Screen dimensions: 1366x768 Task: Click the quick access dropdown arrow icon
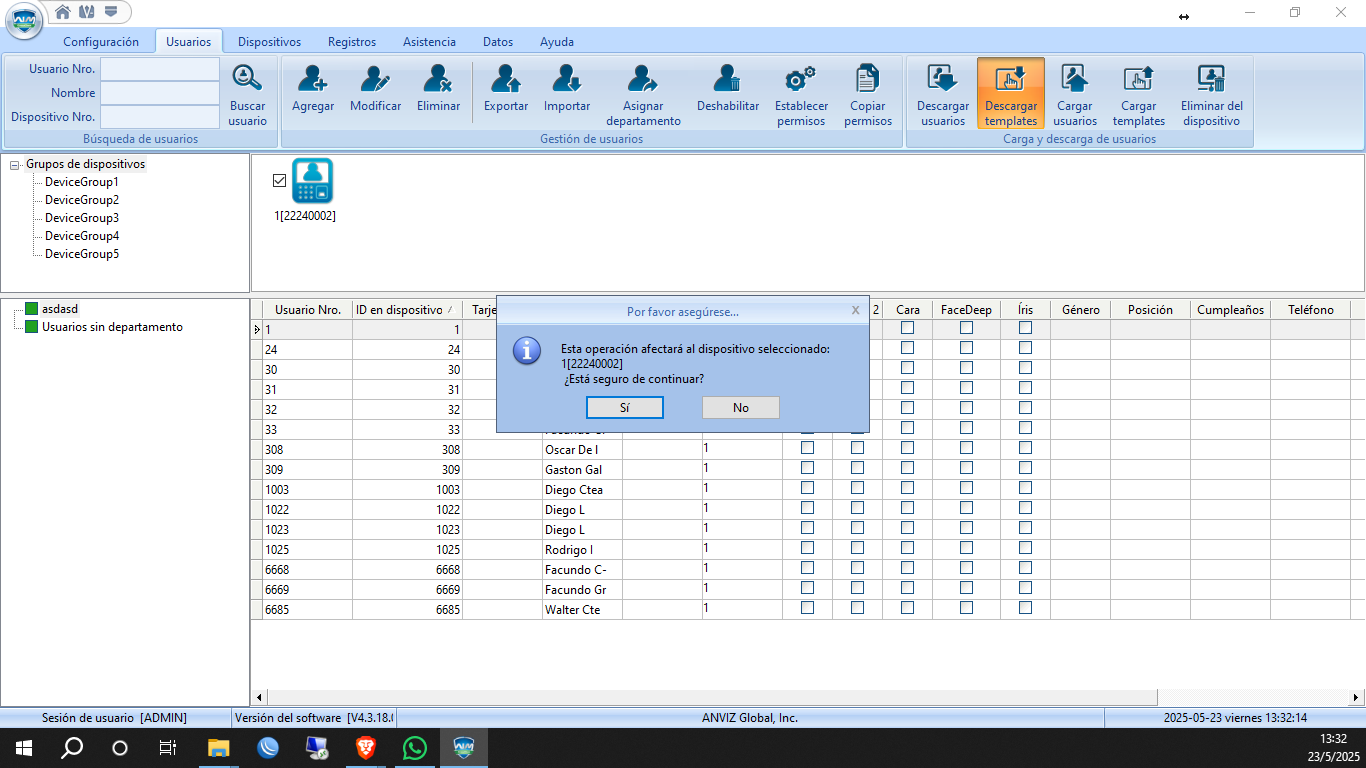click(x=110, y=12)
